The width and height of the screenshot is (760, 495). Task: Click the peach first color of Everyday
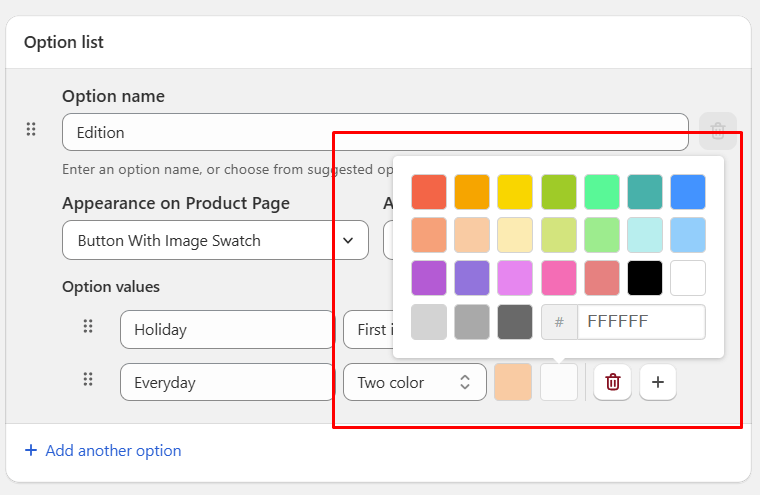pyautogui.click(x=513, y=382)
